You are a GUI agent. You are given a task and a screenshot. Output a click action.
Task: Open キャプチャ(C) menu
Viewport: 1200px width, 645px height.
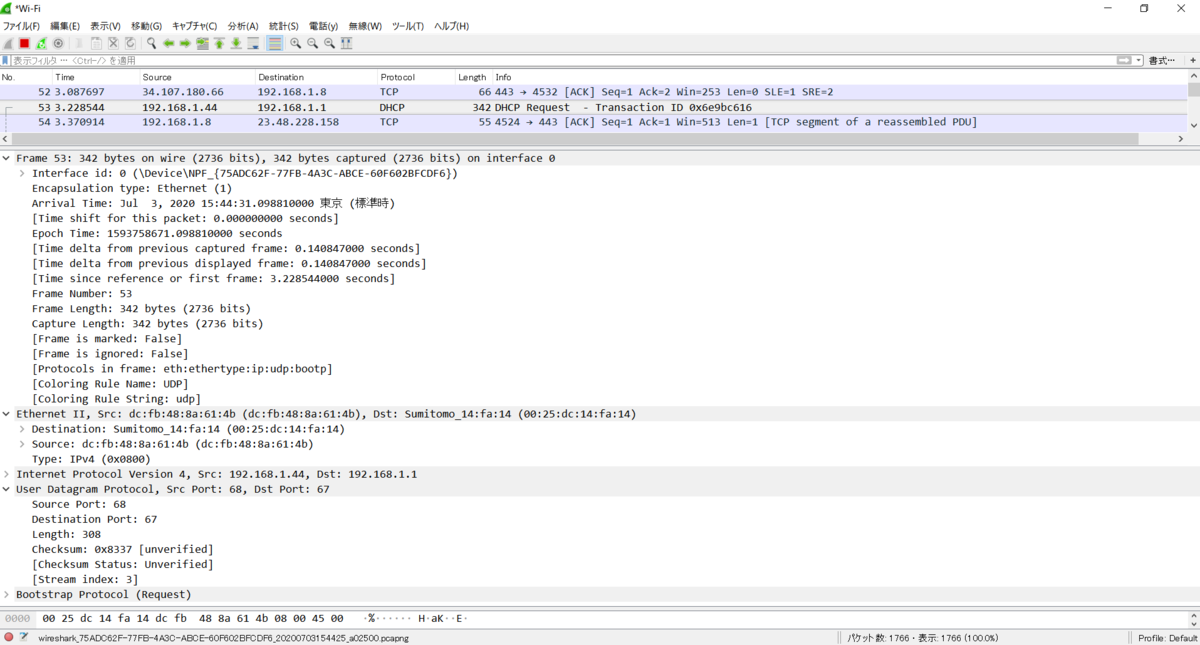pos(194,26)
